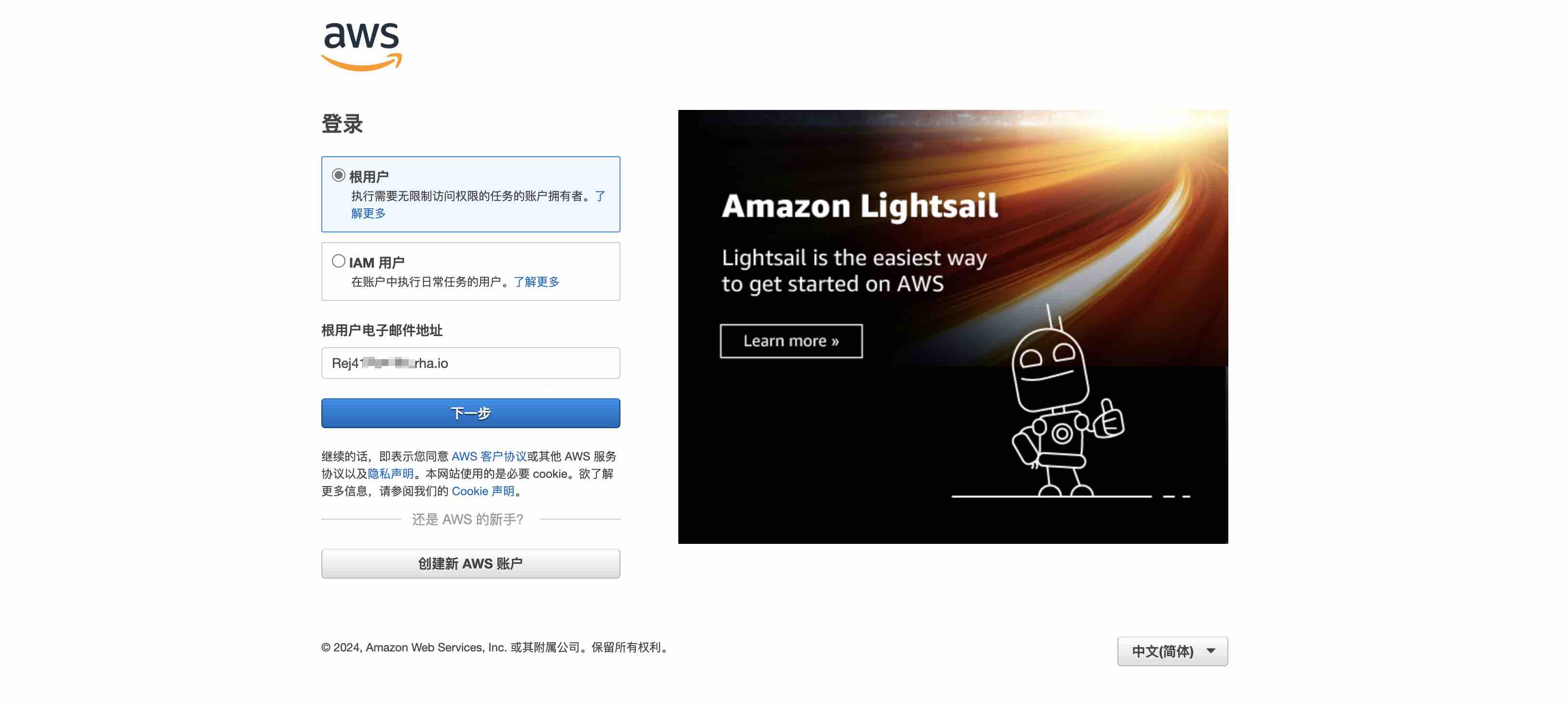Screen dimensions: 1568x703
Task: Open the 隐私声明 link
Action: [x=390, y=474]
